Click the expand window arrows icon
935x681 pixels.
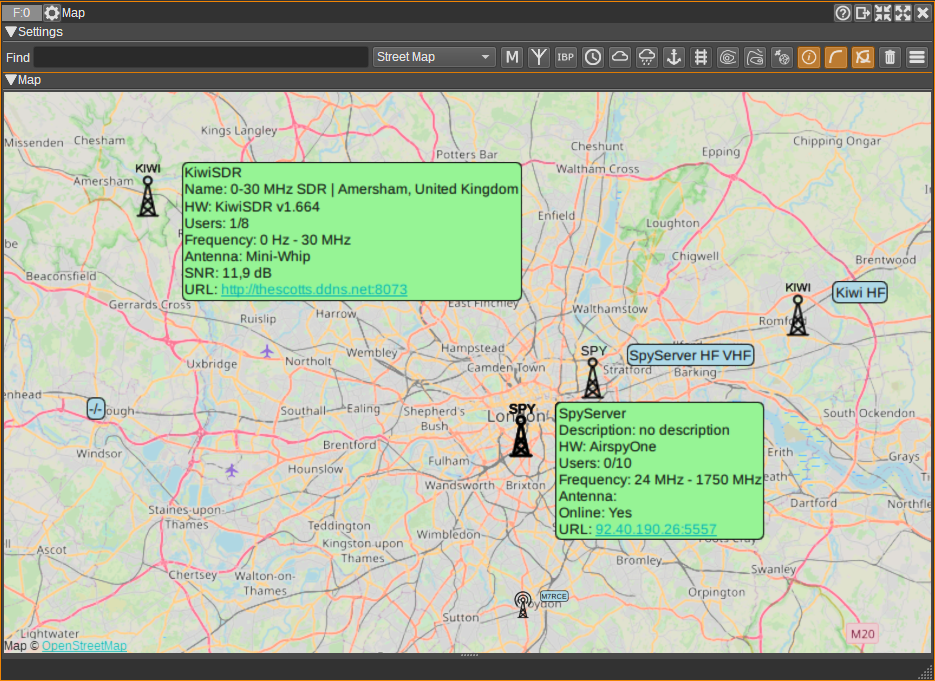[x=903, y=13]
